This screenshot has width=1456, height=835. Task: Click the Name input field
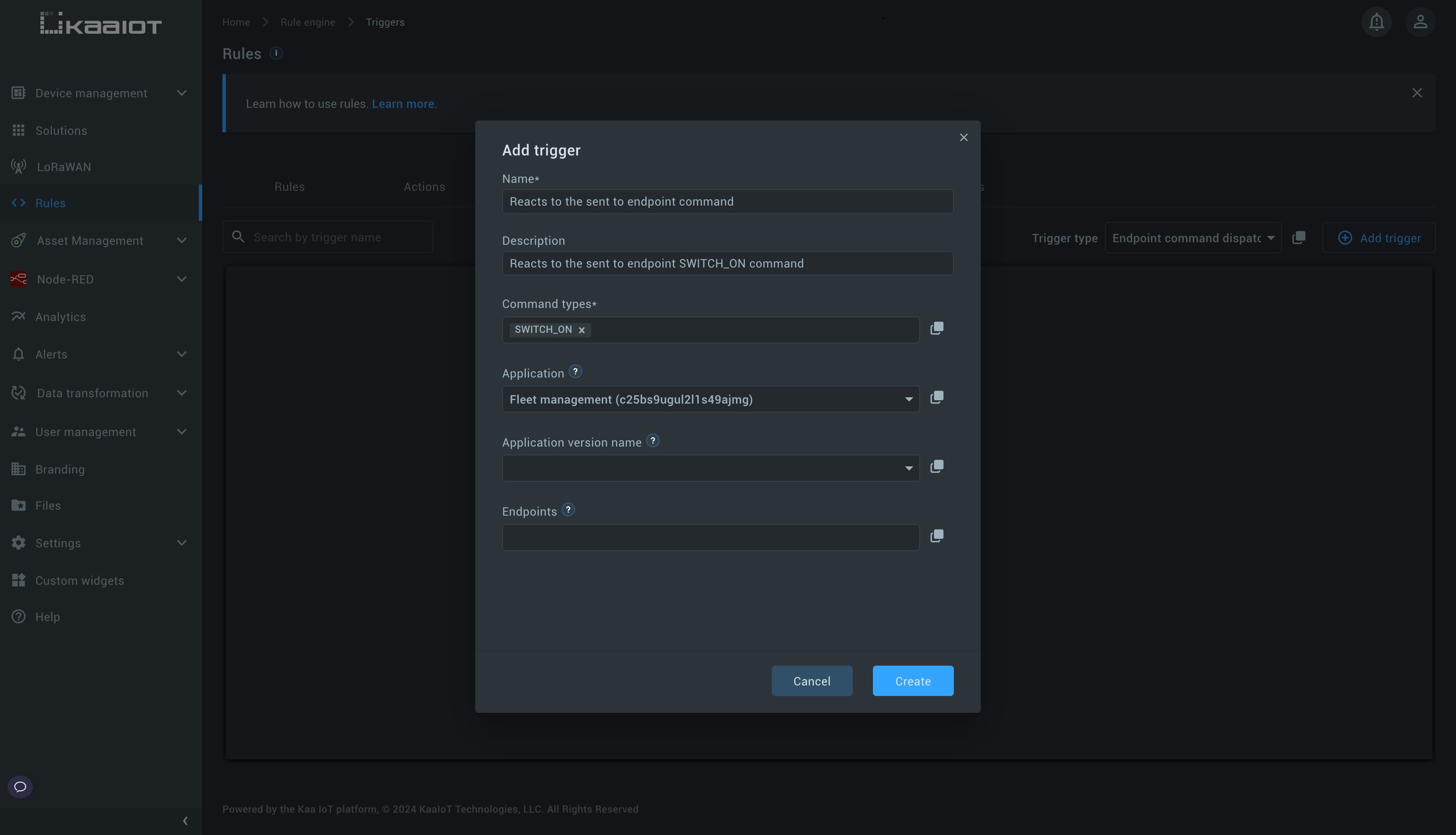tap(728, 201)
